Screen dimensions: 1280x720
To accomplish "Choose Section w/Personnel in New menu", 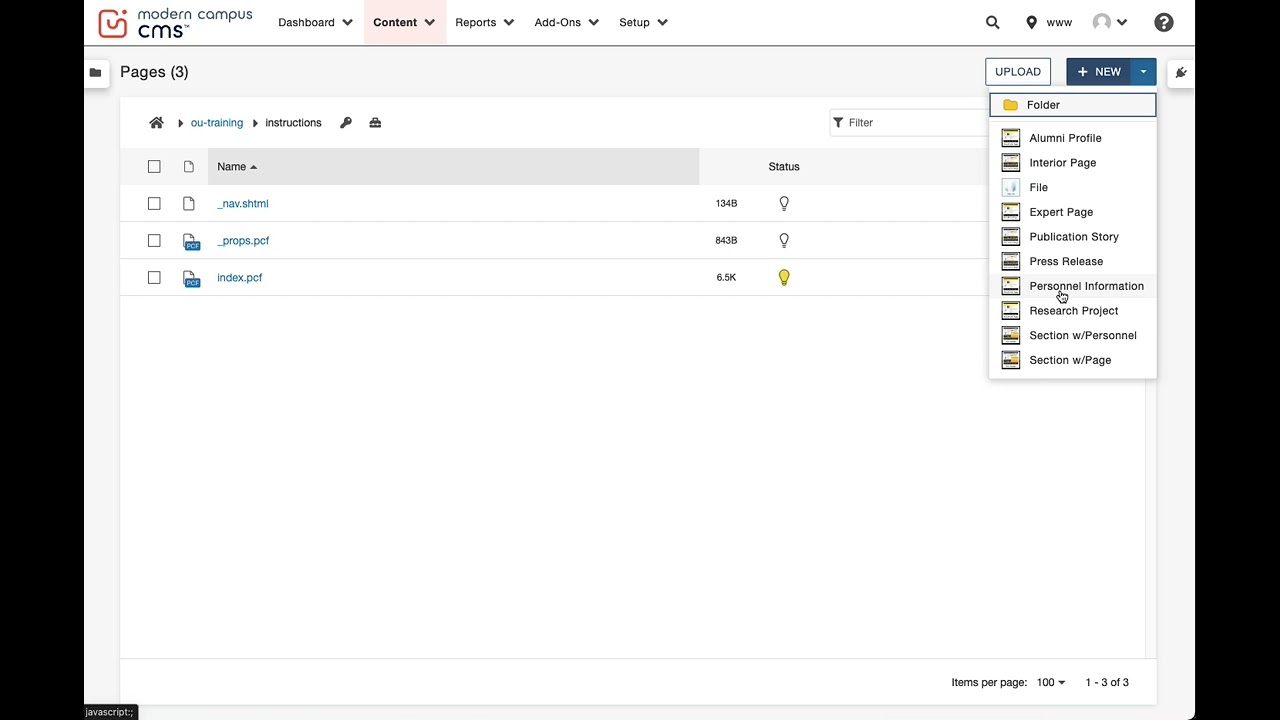I will click(x=1072, y=335).
